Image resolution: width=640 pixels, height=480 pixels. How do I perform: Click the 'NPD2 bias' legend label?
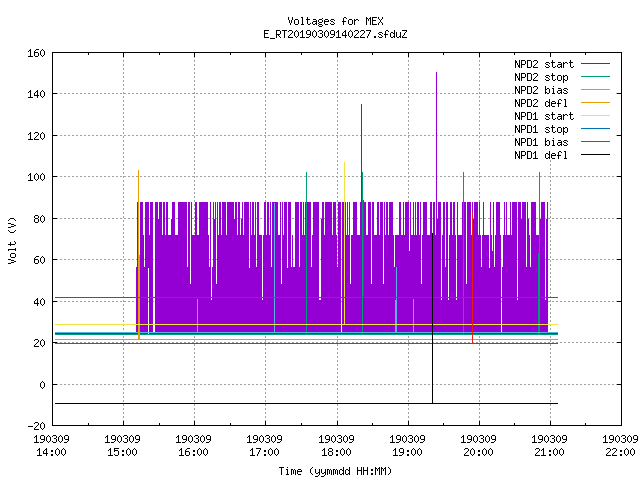pos(541,90)
